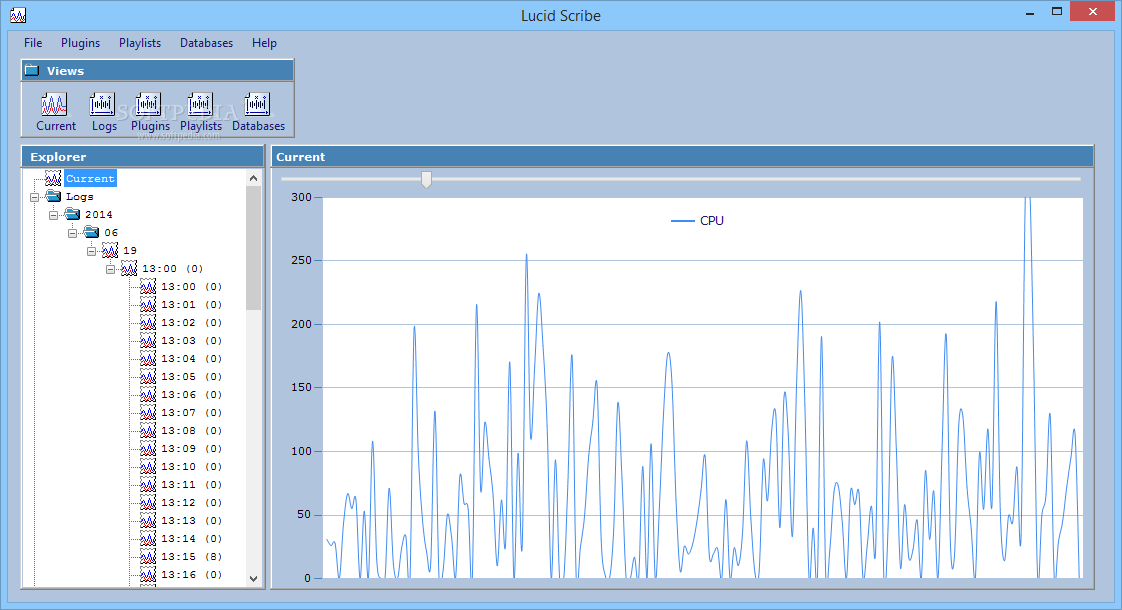Select the 13:13 (0) log entry

coord(191,521)
